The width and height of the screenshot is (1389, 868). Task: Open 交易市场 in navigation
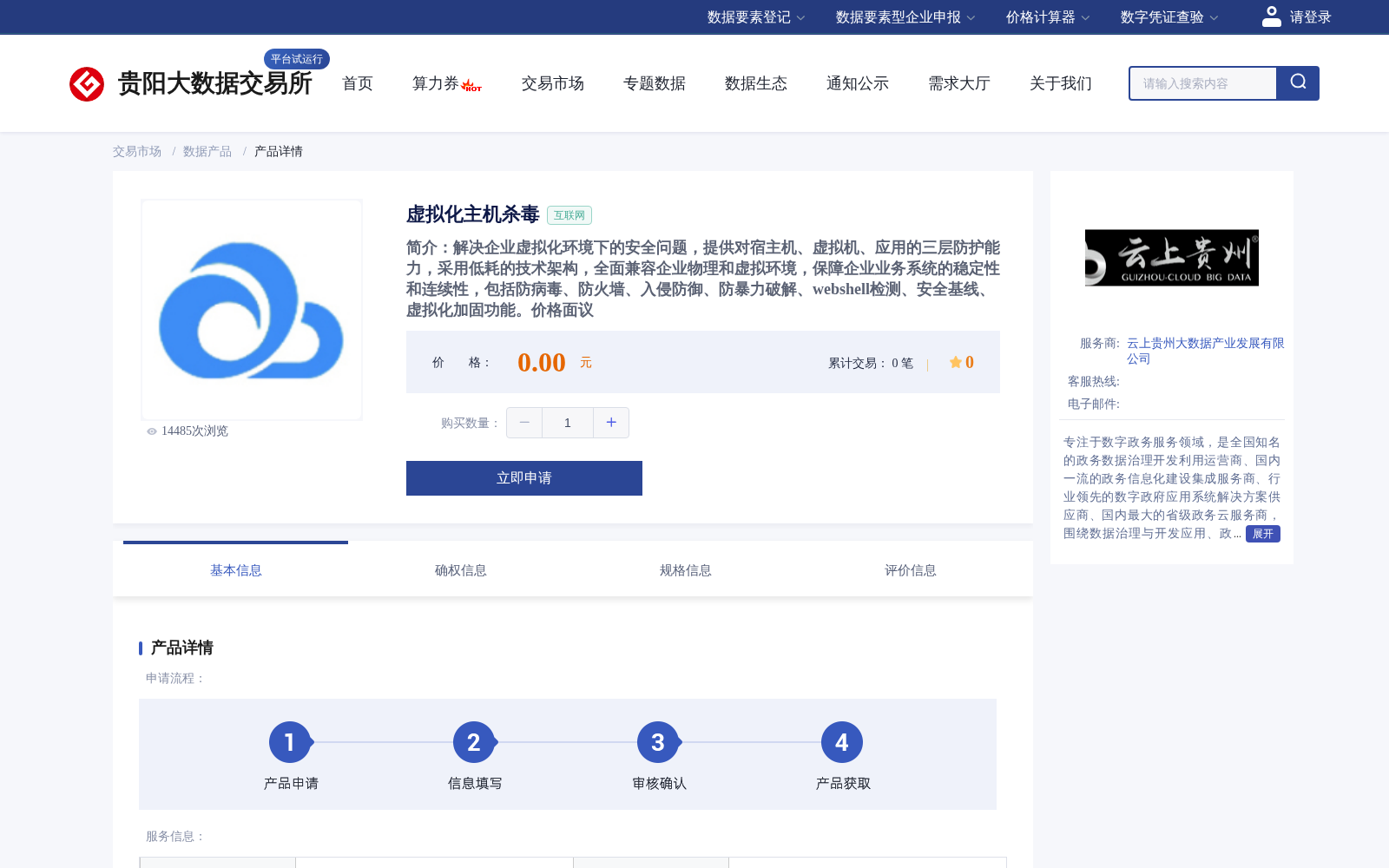pos(553,83)
